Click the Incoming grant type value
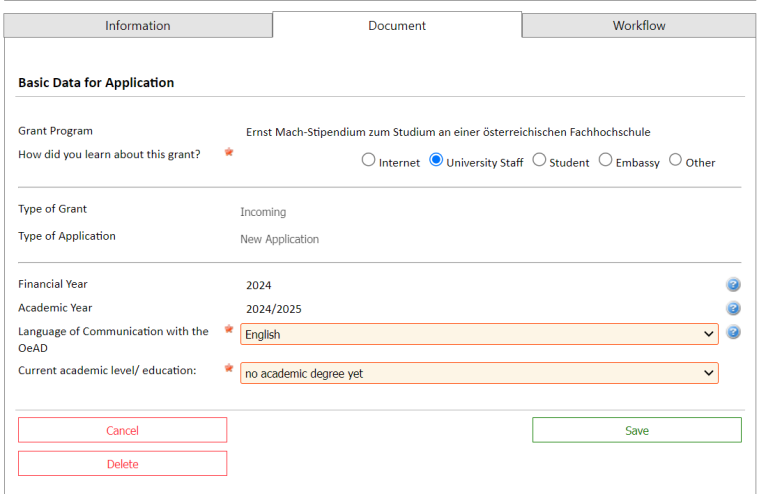Screen dimensions: 773x494 [263, 212]
